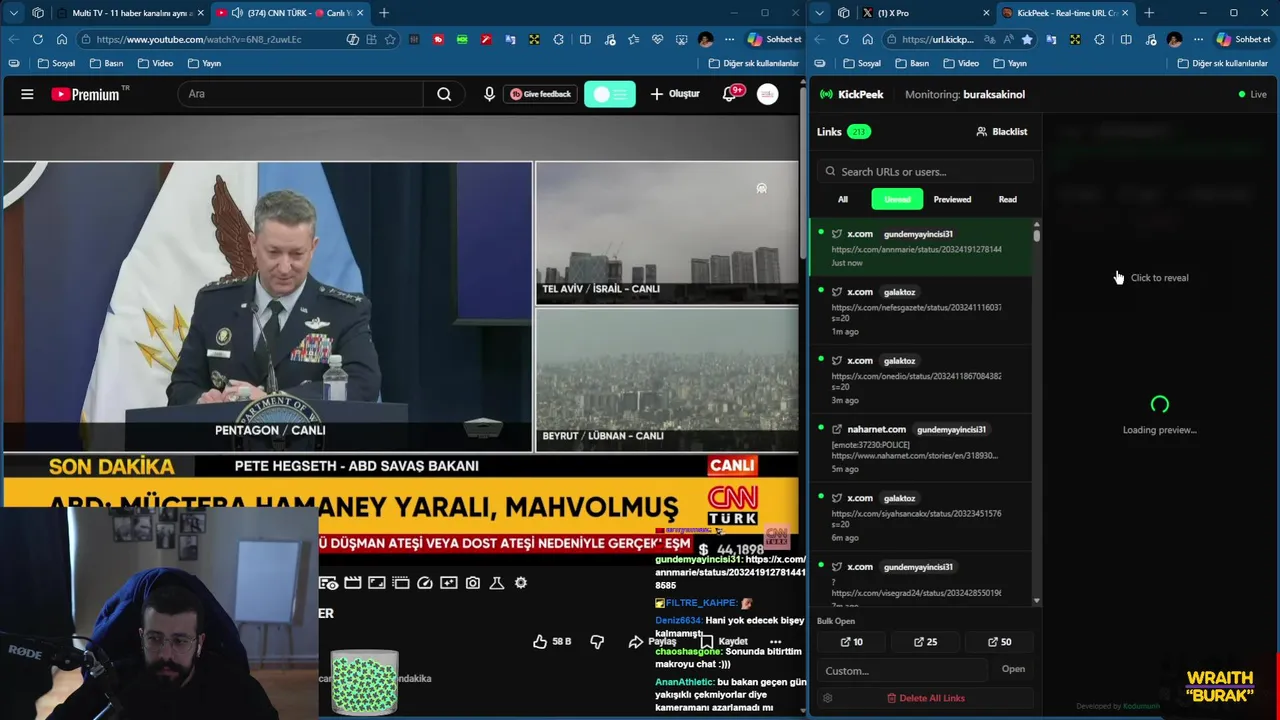Screen dimensions: 1280x720
Task: Switch to KickPeek tab
Action: tap(1065, 13)
